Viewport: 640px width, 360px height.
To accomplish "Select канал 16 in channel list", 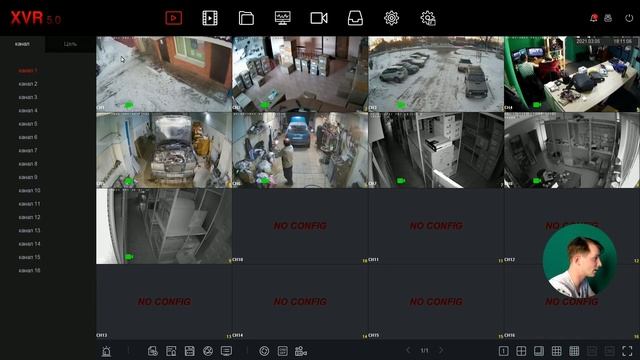I will tap(29, 271).
